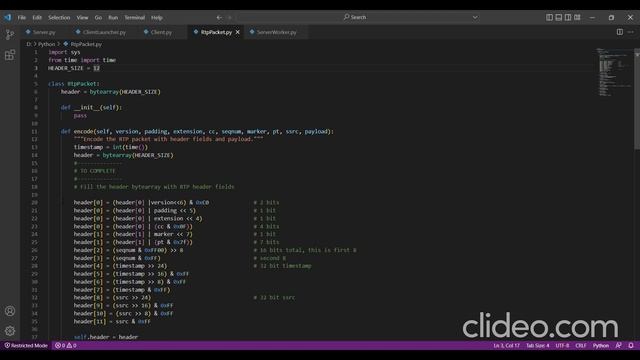Open the Manage gear icon

10,331
